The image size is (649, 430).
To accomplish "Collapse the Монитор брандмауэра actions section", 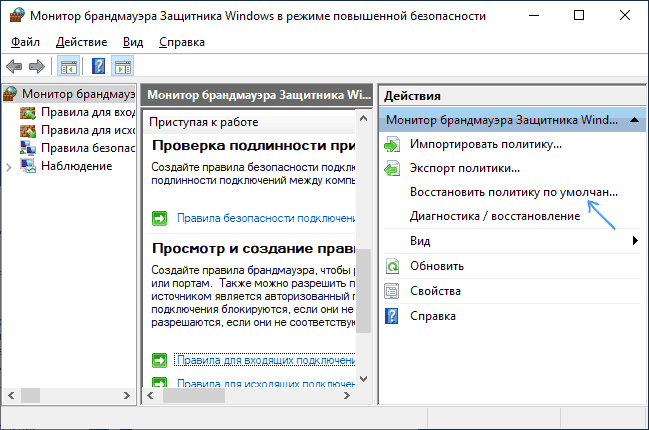I will click(633, 120).
